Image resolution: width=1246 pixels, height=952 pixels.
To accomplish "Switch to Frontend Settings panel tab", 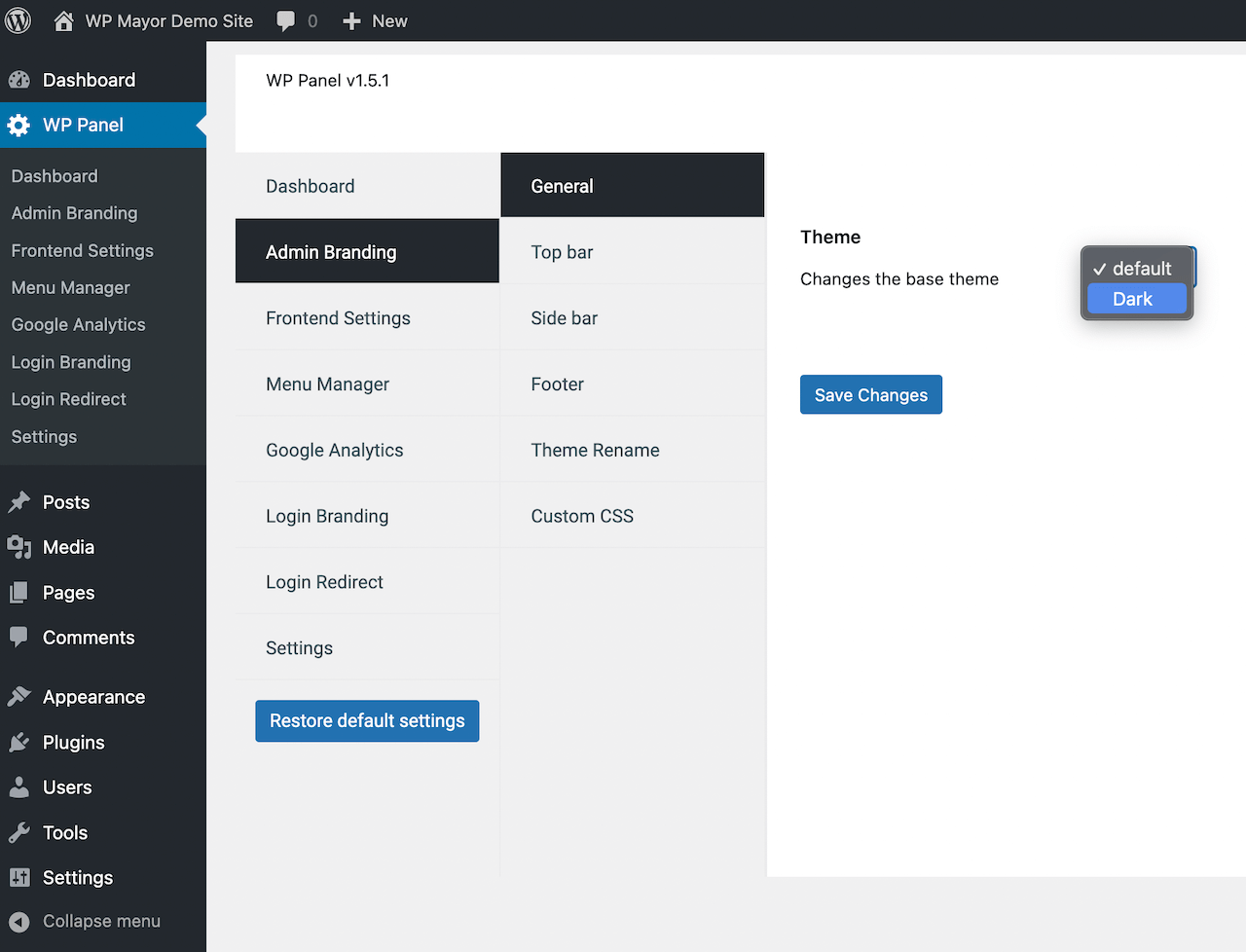I will click(x=367, y=318).
